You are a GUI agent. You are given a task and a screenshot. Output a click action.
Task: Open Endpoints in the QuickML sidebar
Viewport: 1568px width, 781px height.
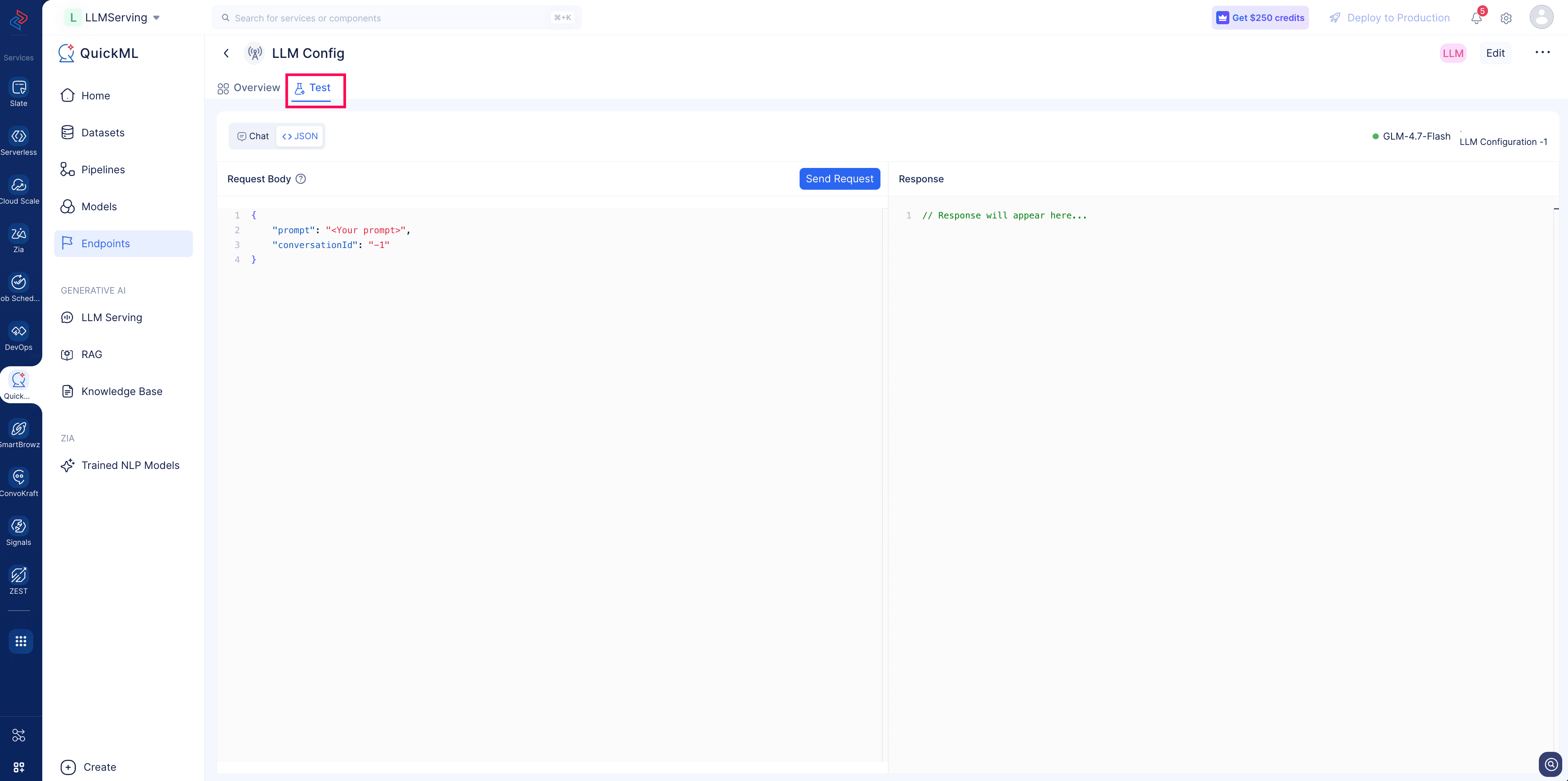[124, 243]
